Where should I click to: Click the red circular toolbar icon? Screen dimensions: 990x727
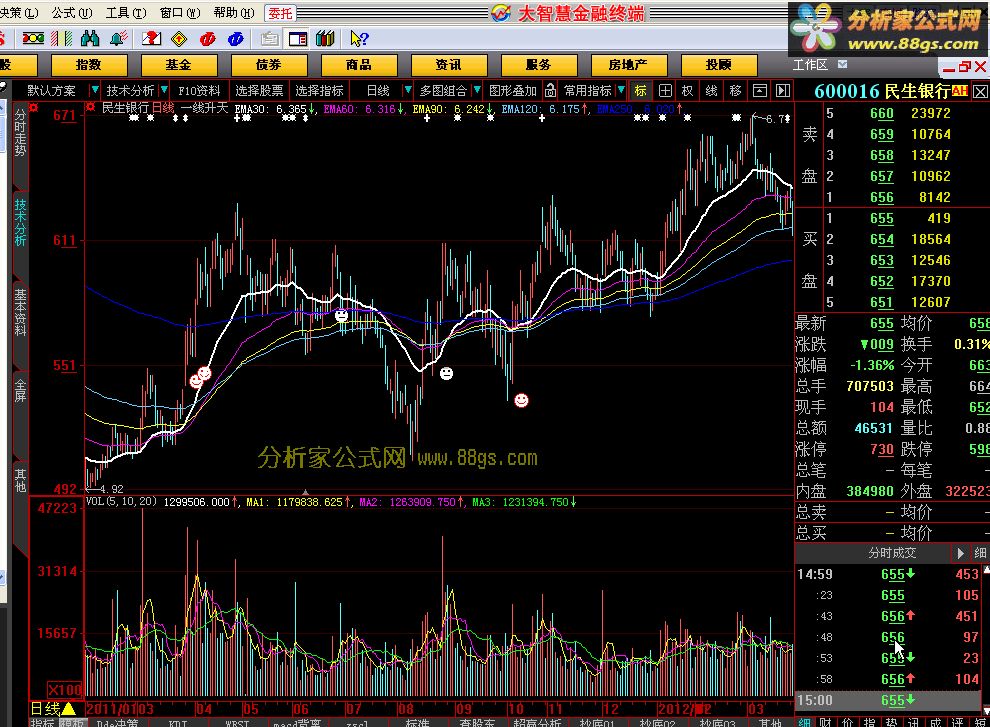(207, 39)
